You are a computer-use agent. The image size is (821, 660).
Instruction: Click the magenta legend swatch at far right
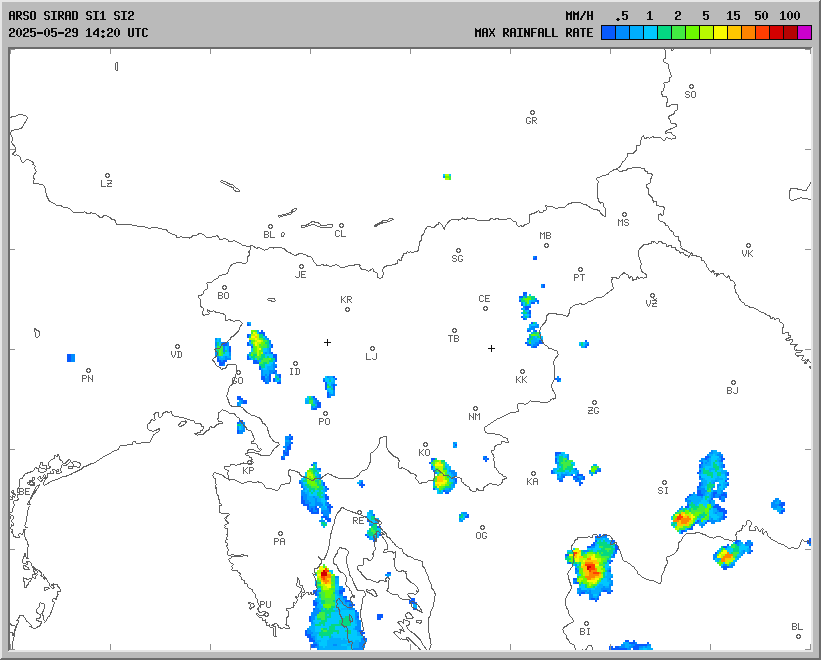click(x=804, y=32)
